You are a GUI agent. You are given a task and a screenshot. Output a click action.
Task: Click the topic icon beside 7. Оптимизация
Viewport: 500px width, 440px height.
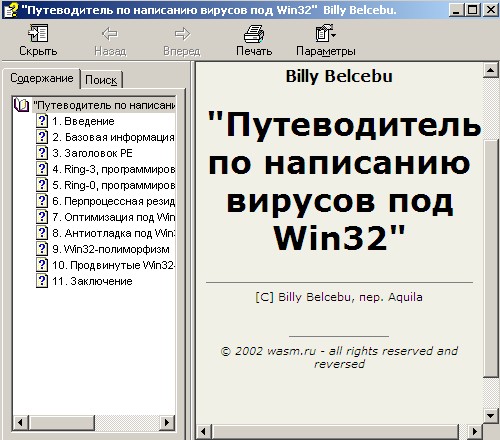click(x=42, y=217)
